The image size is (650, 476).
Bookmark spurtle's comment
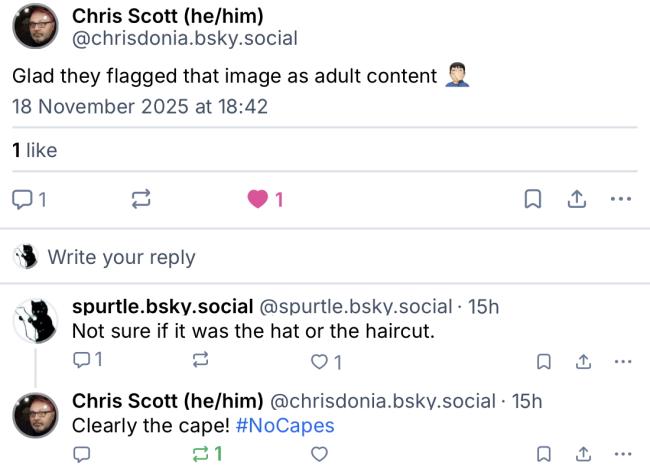542,361
